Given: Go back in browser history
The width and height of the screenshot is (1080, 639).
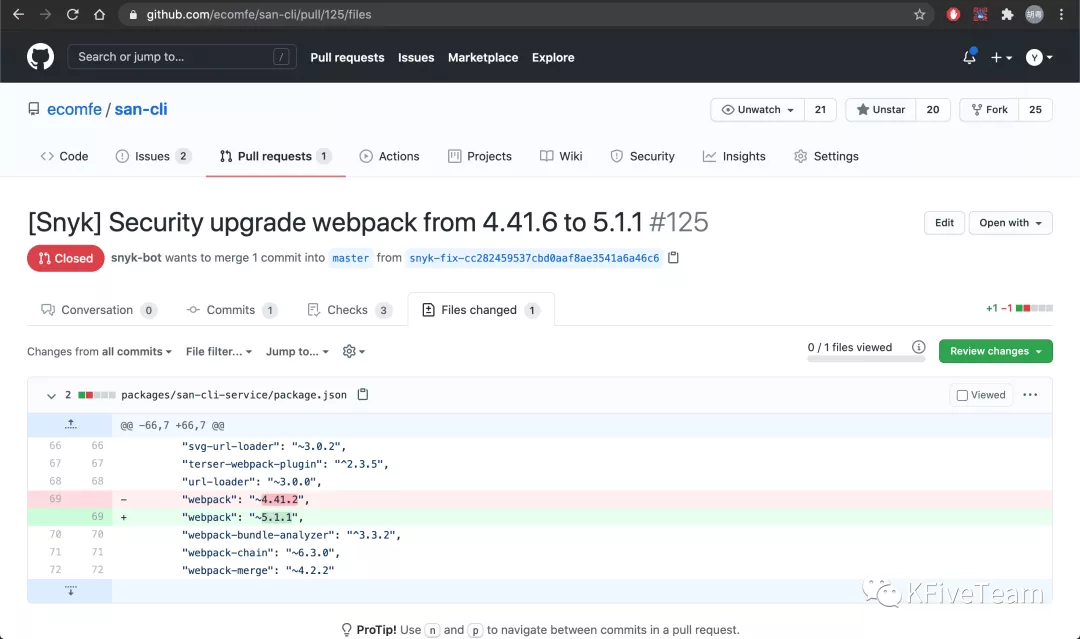Looking at the screenshot, I should [x=19, y=14].
